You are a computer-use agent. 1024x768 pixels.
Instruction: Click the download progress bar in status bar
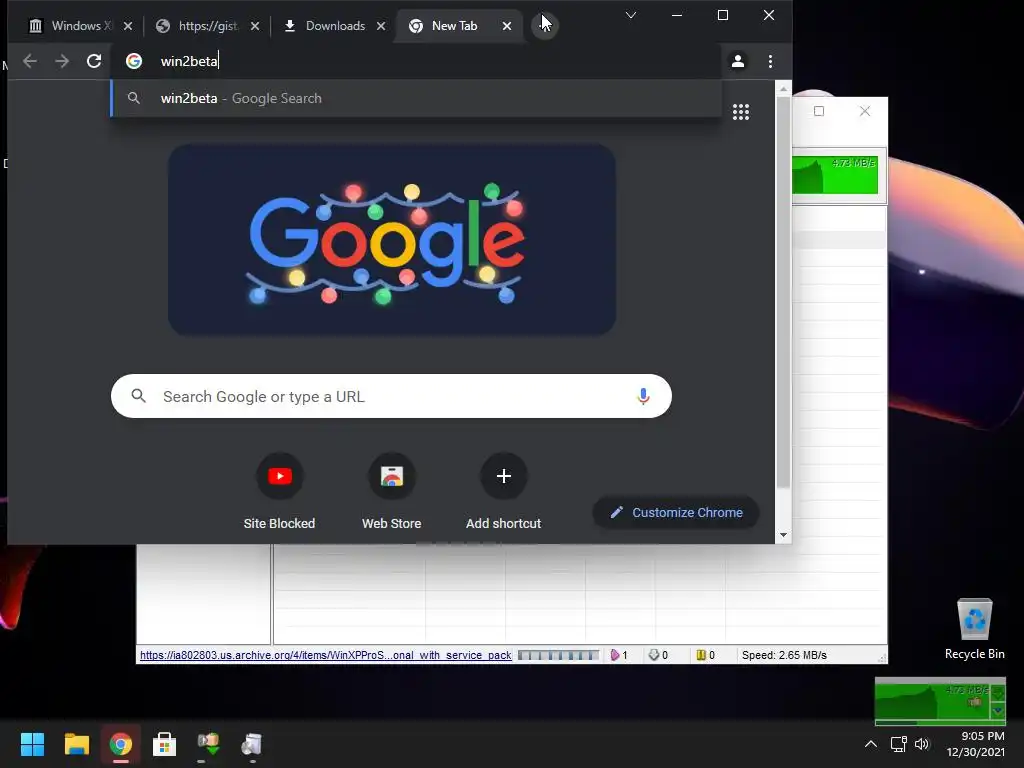click(558, 655)
